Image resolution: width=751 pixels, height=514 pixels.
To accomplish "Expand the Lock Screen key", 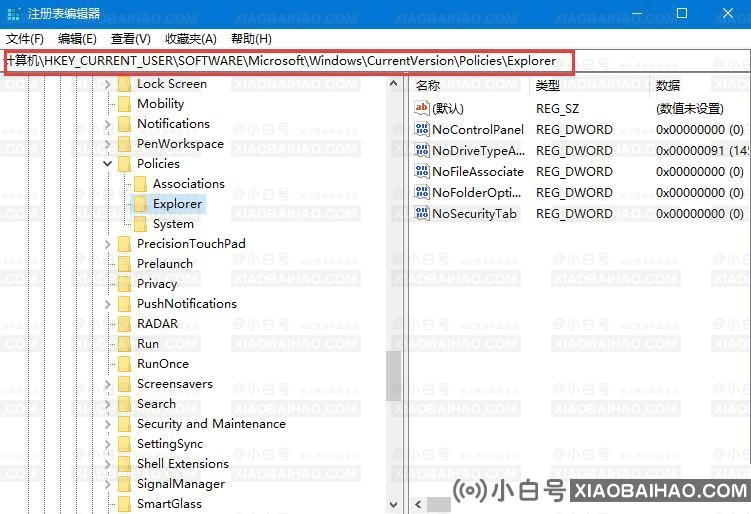I will (108, 85).
